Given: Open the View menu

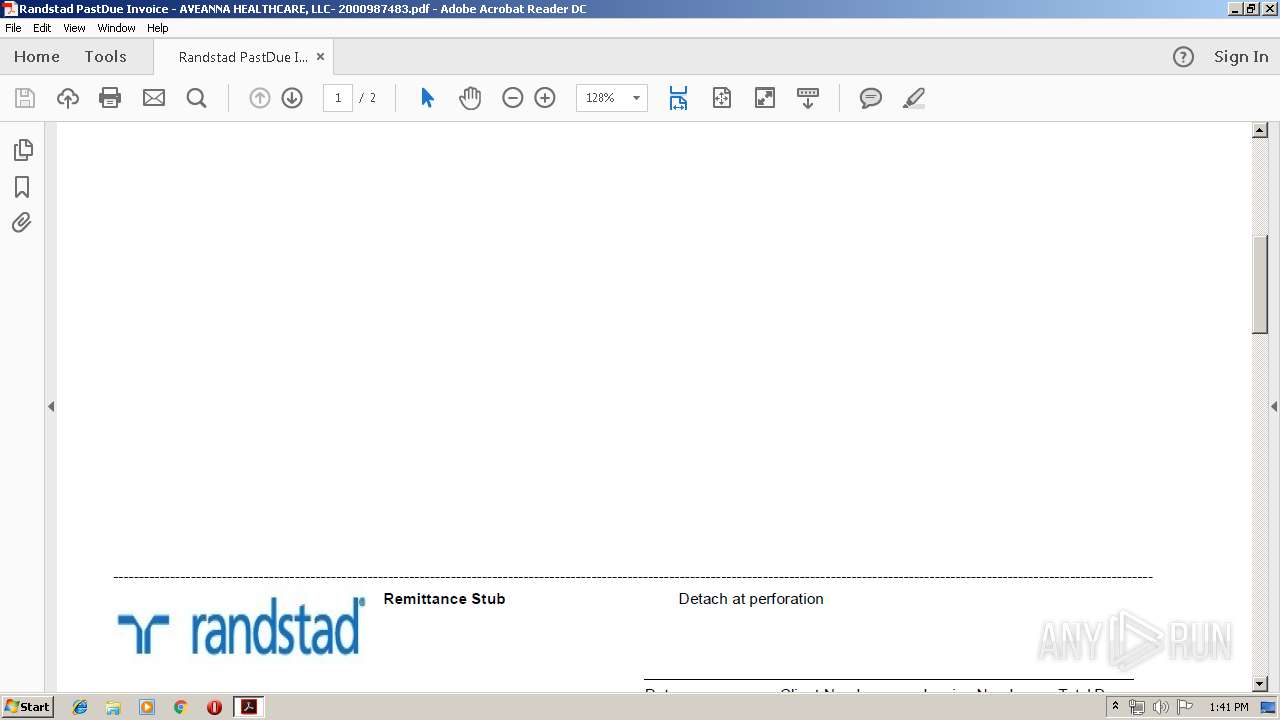Looking at the screenshot, I should point(74,28).
